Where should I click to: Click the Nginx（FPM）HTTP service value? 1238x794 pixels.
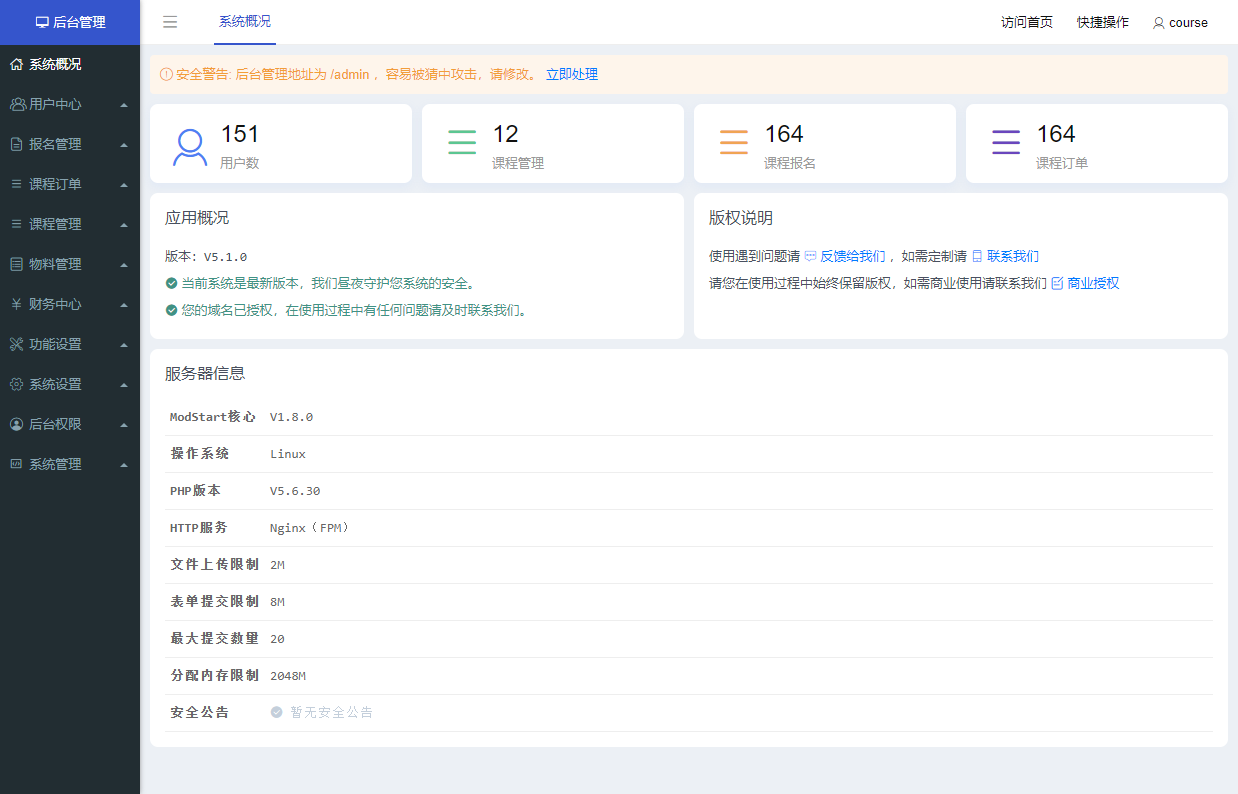click(x=311, y=528)
